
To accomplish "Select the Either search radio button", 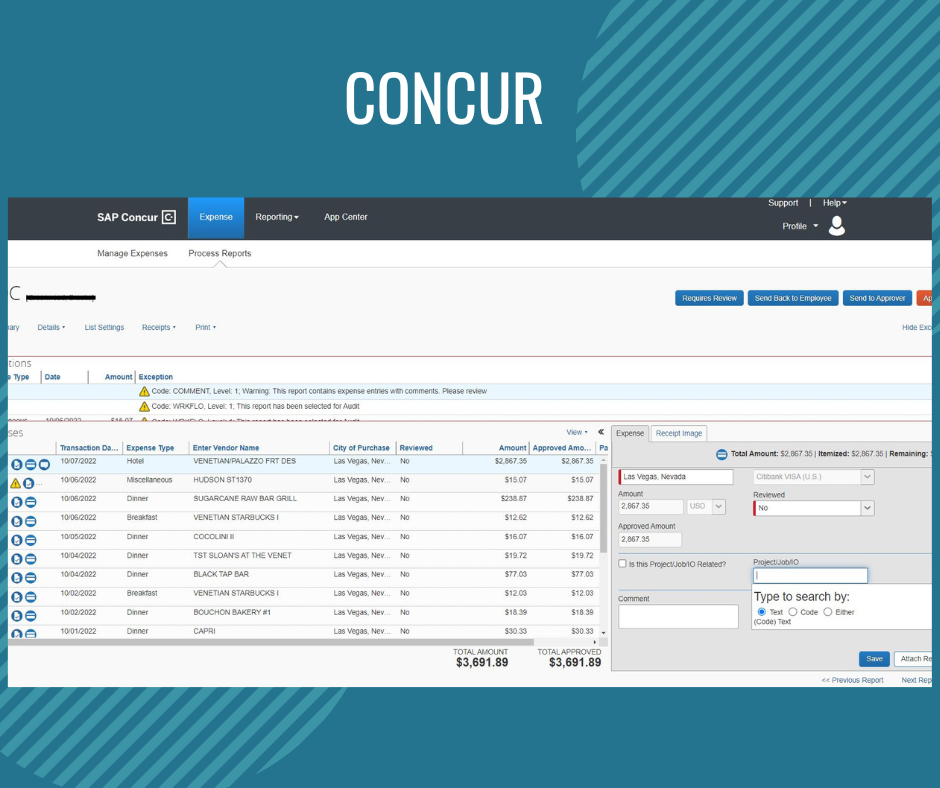I will 828,612.
